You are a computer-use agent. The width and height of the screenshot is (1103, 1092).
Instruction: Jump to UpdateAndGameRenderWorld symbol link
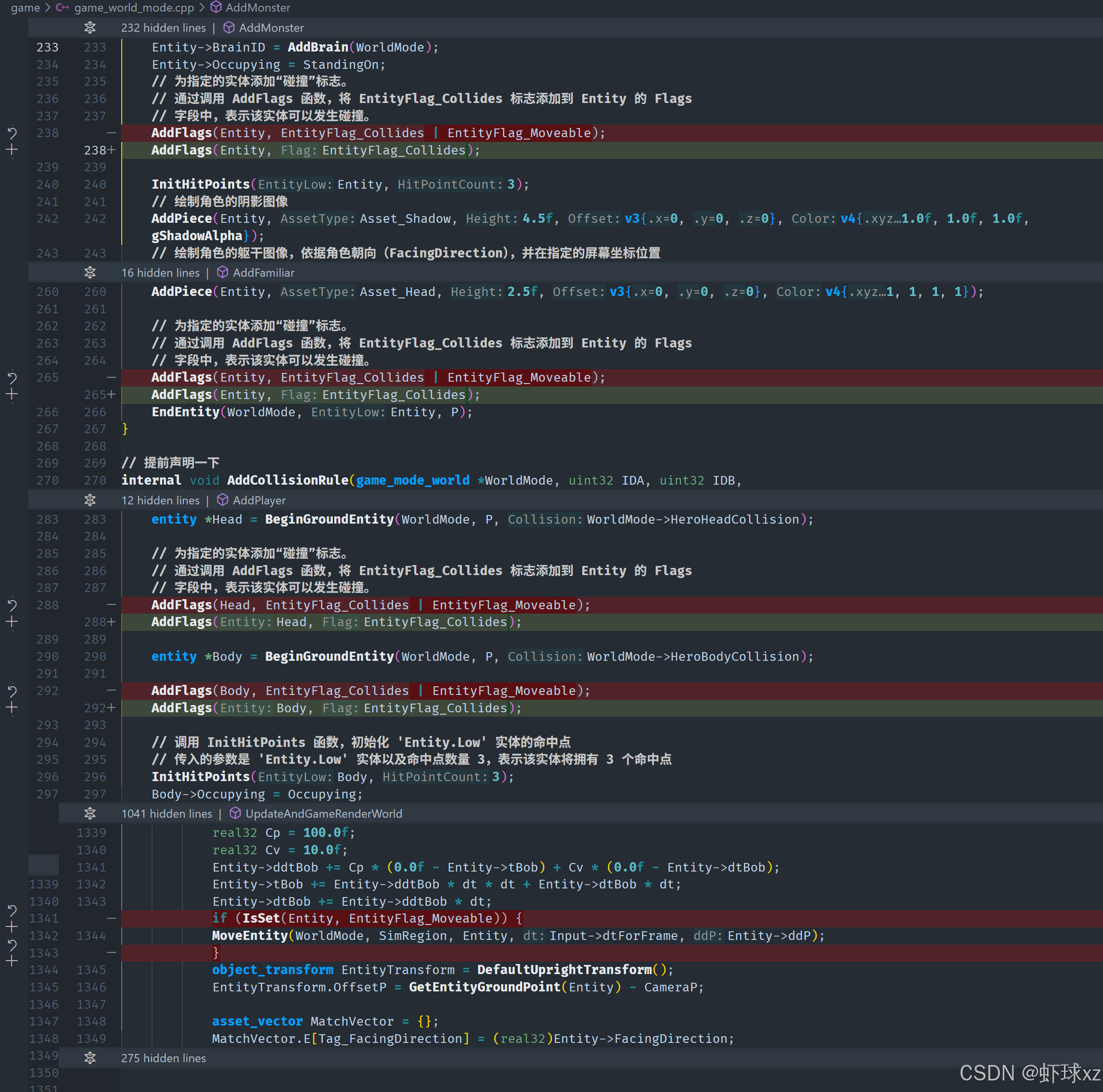pyautogui.click(x=323, y=813)
